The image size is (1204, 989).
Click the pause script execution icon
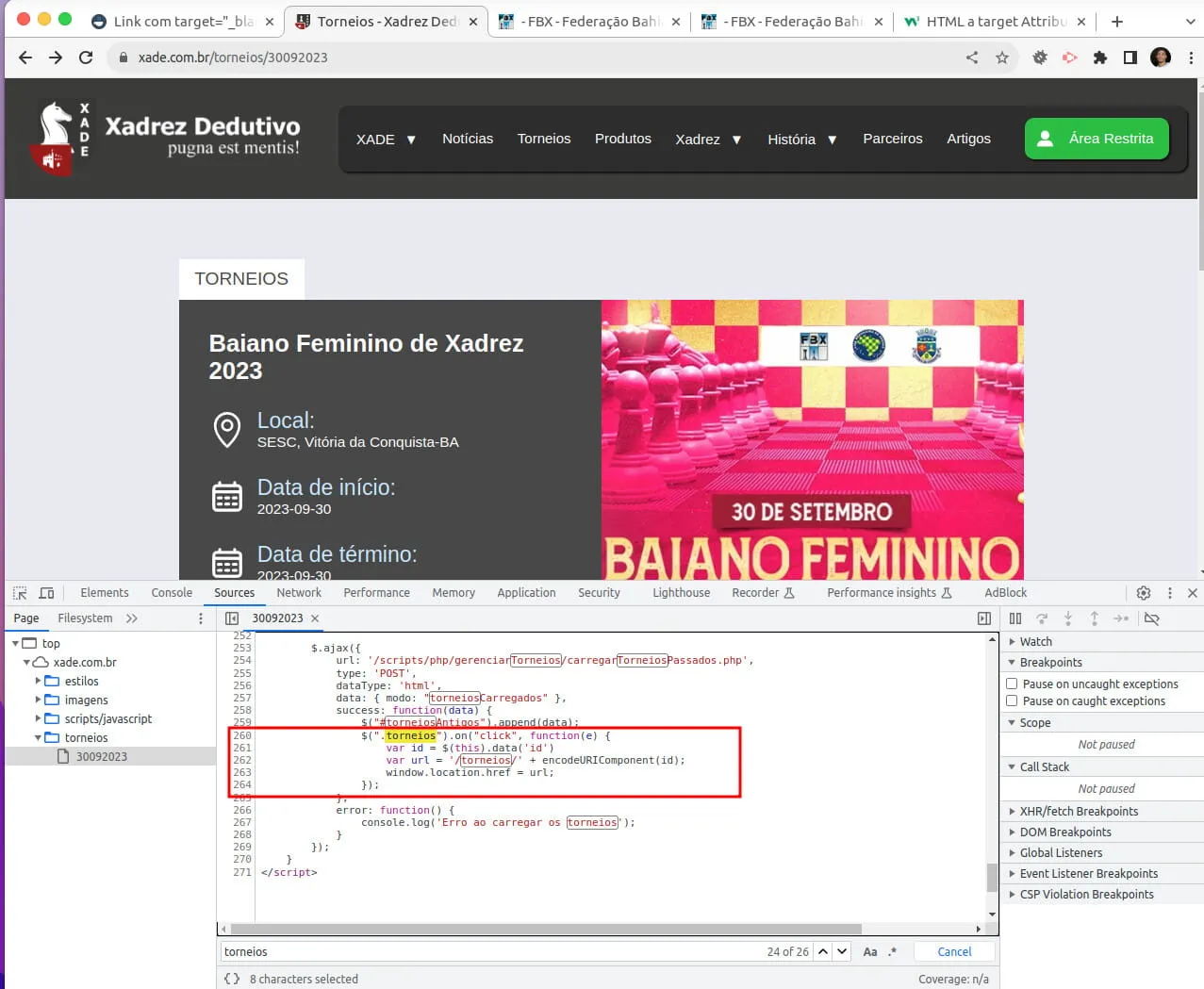pyautogui.click(x=1015, y=618)
